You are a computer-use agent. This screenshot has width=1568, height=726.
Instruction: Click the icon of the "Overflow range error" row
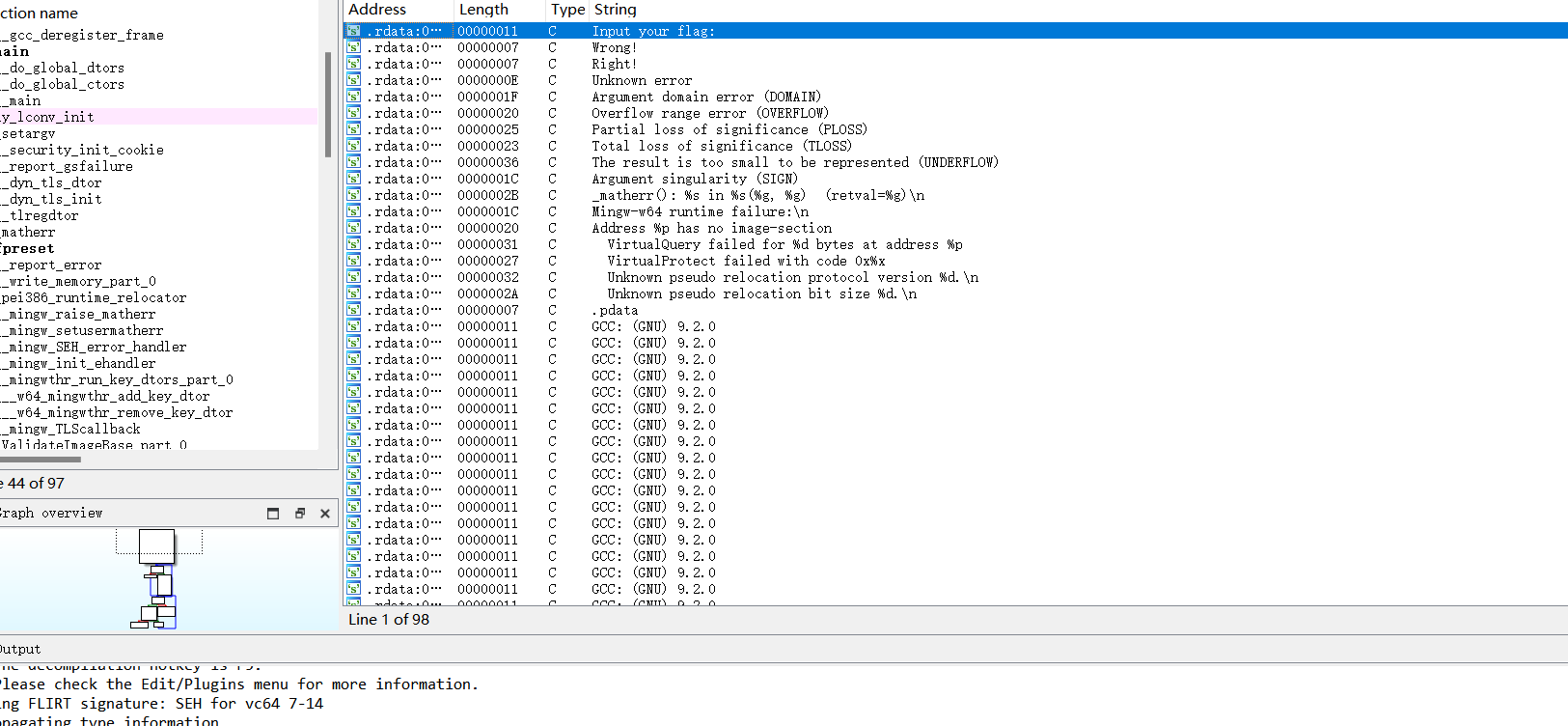pos(354,113)
